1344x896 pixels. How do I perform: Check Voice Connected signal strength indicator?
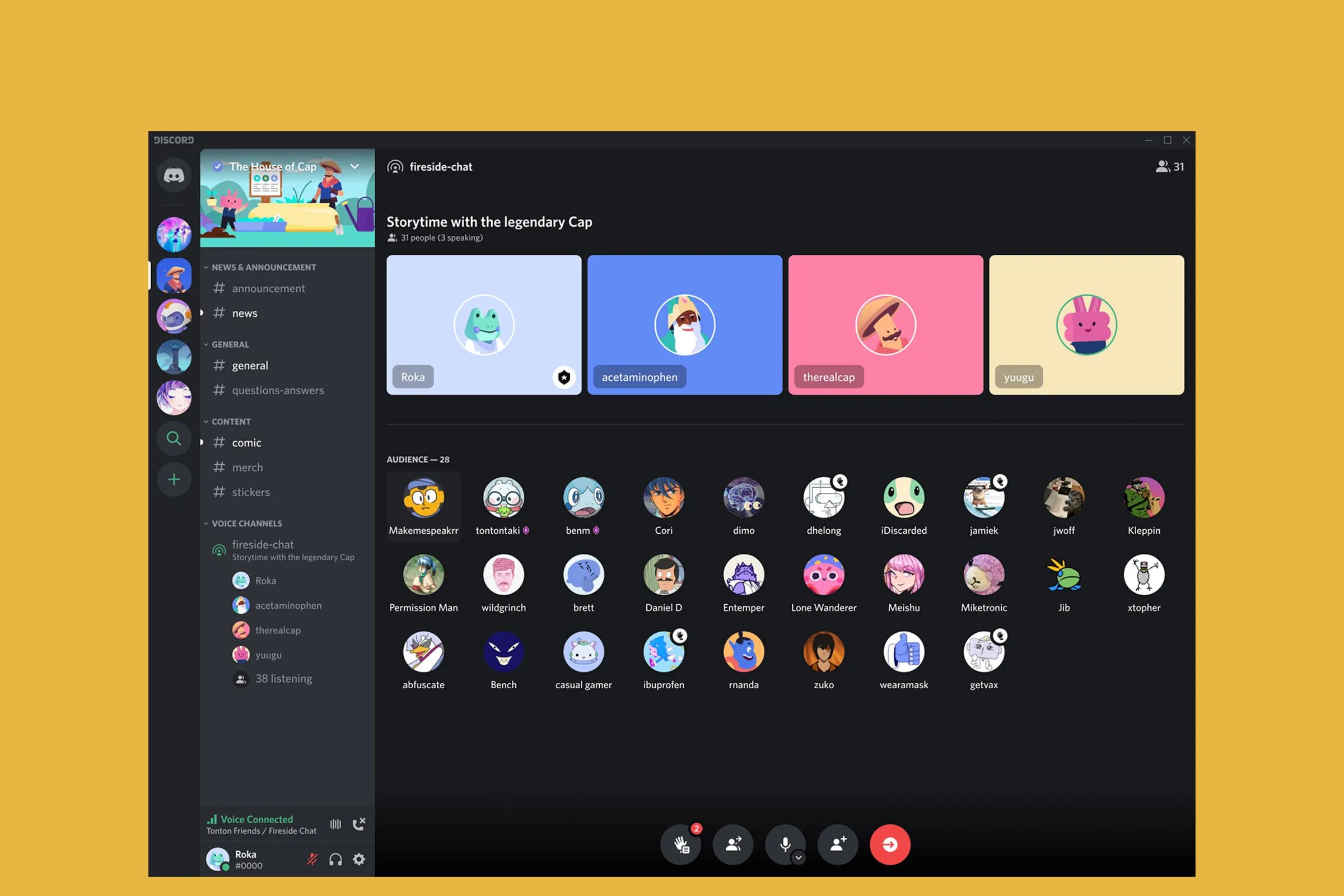point(213,819)
